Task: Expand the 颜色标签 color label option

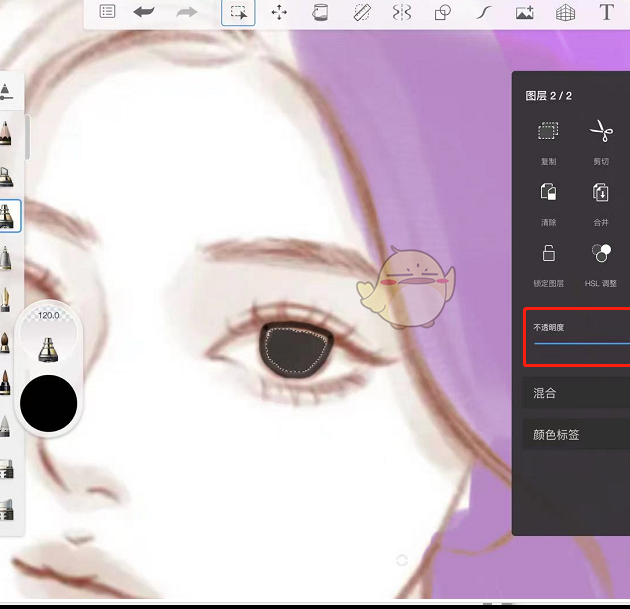Action: click(576, 434)
